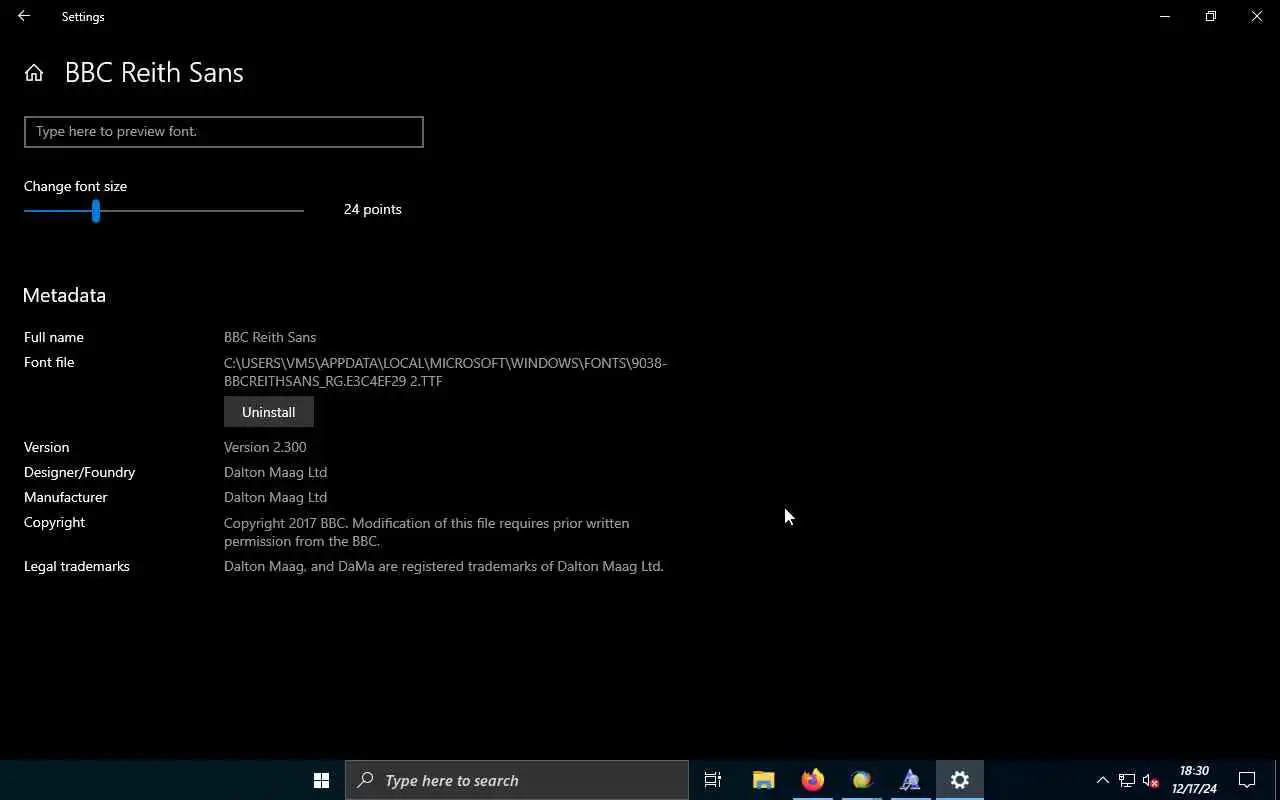Launch Firefox from the taskbar
Viewport: 1280px width, 800px height.
coord(813,780)
